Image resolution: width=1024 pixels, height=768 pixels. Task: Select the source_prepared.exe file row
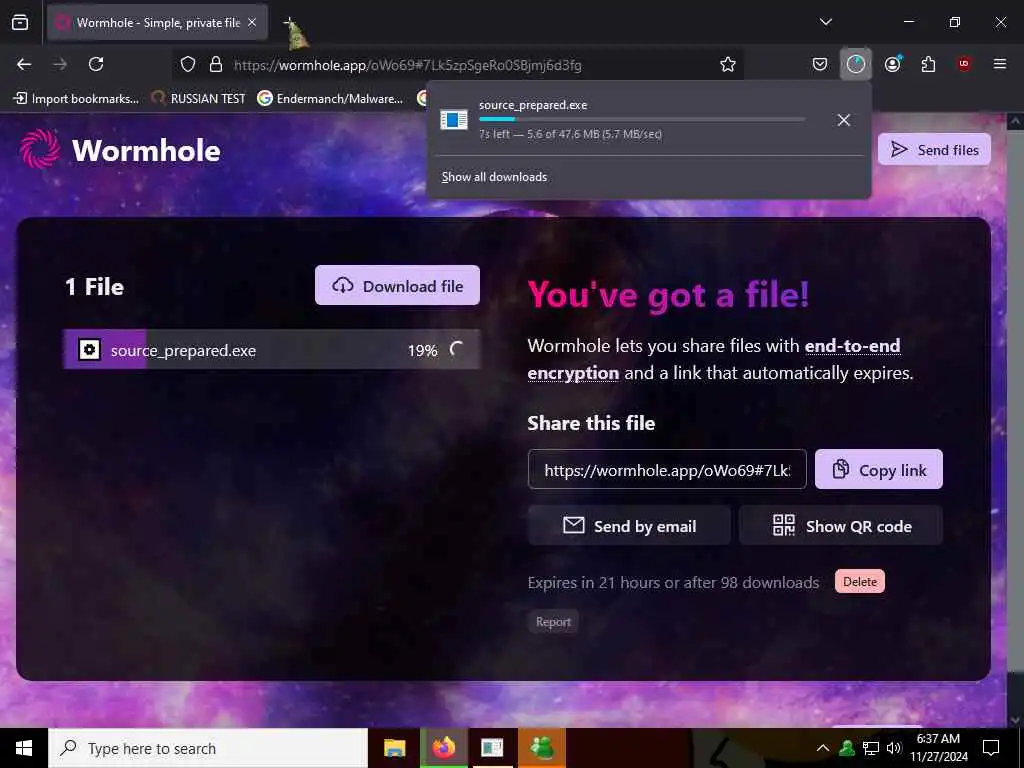coord(272,349)
